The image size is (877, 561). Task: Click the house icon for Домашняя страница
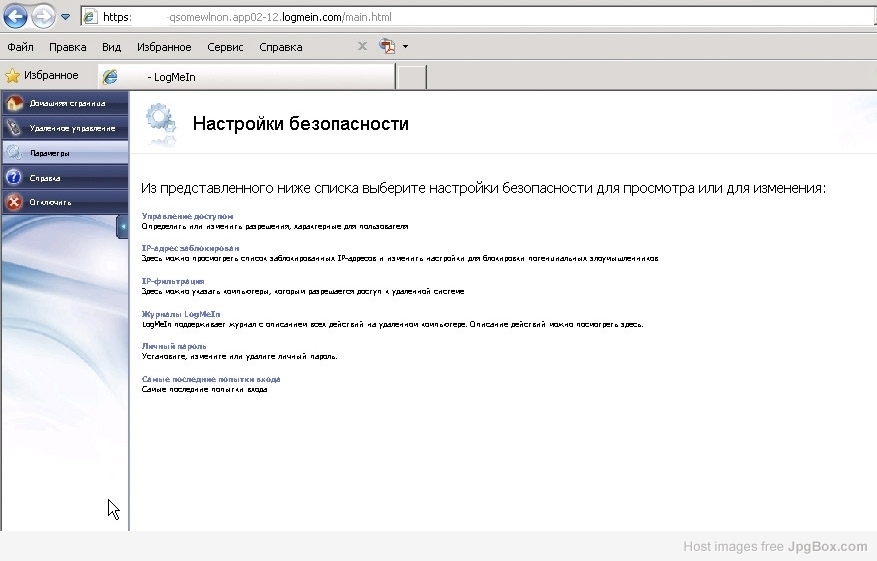(15, 103)
